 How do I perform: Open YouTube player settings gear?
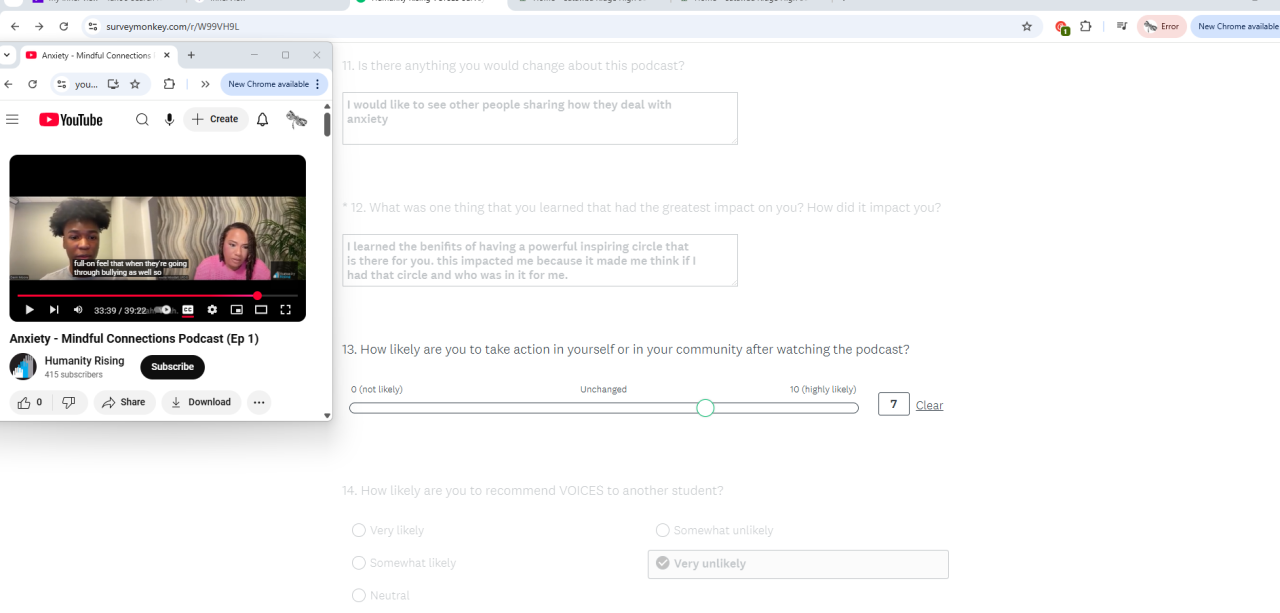(212, 310)
